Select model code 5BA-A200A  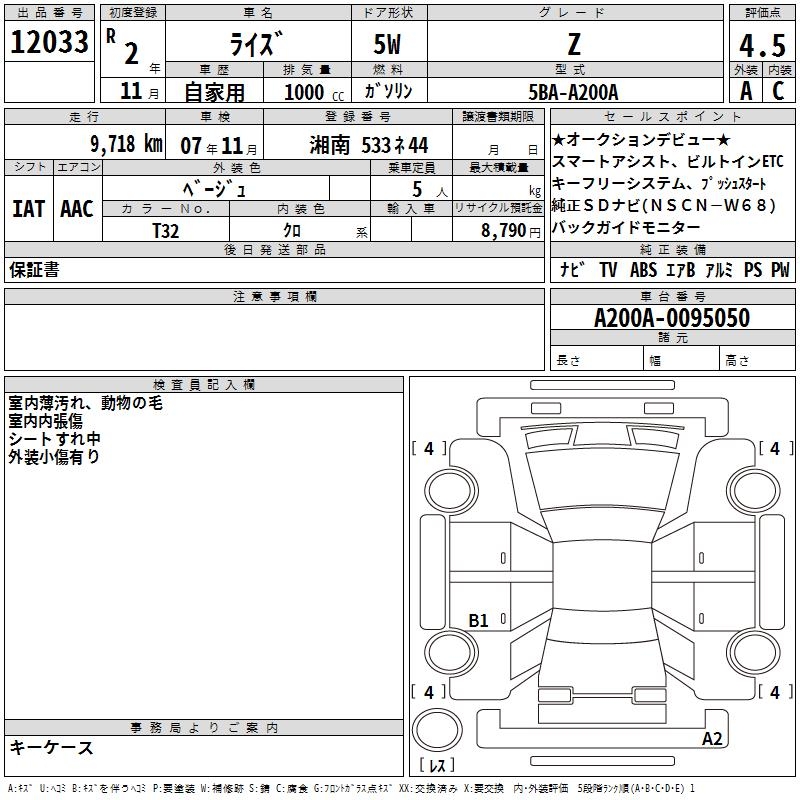click(x=573, y=92)
